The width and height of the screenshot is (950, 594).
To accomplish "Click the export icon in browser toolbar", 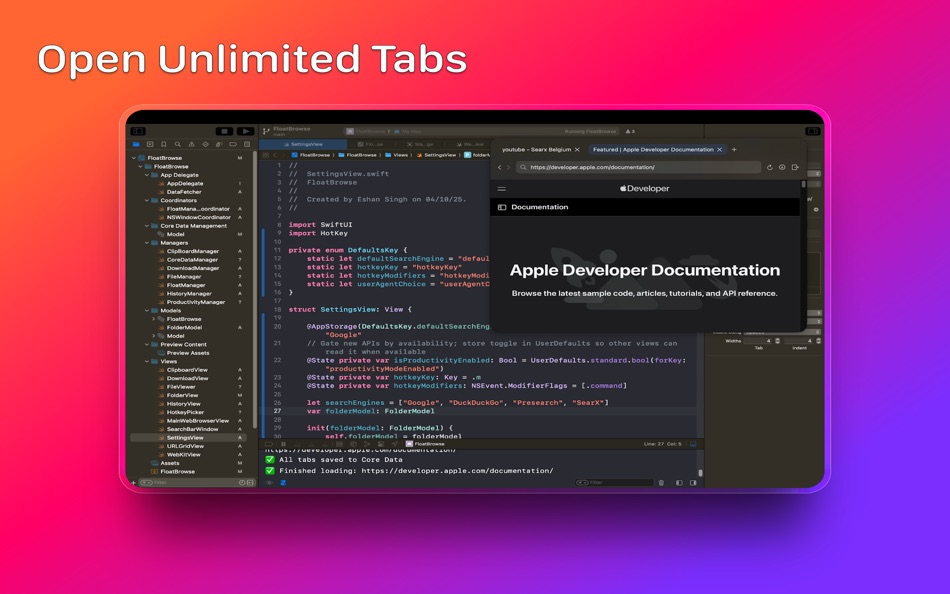I will coord(795,167).
